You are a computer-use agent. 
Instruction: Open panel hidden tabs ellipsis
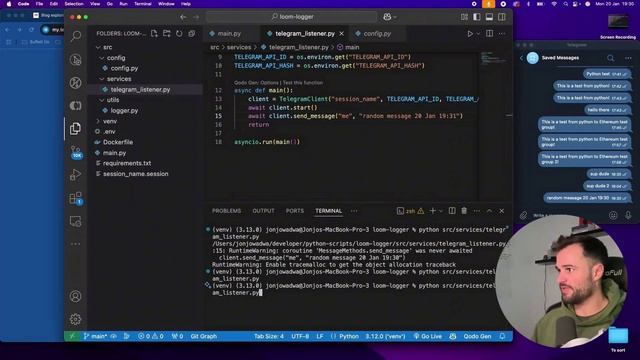[x=354, y=211]
